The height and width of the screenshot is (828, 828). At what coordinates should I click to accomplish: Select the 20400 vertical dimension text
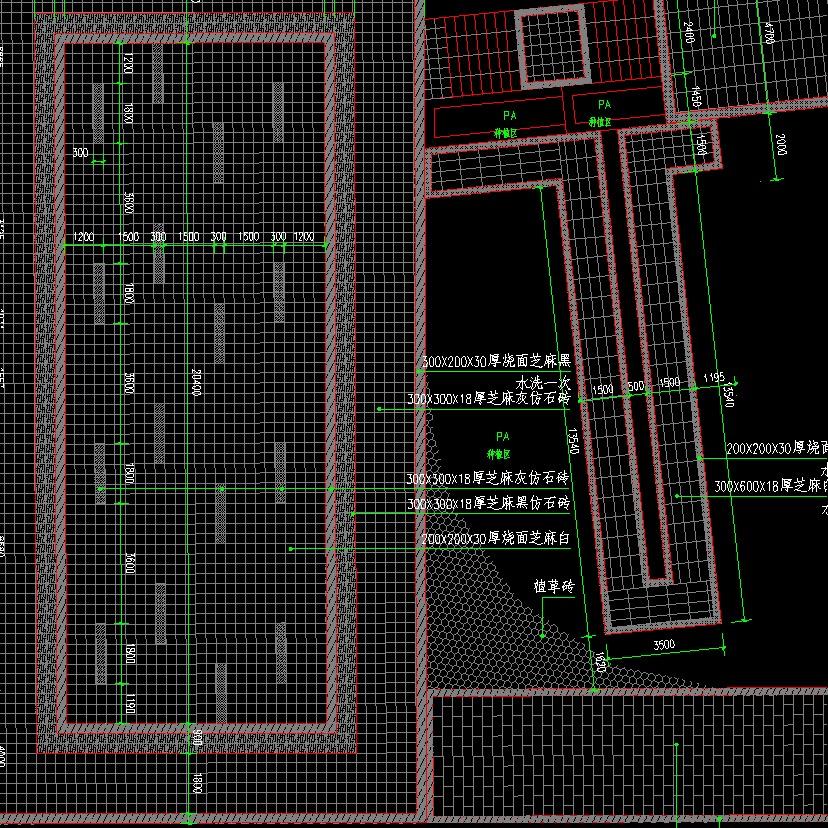click(195, 384)
